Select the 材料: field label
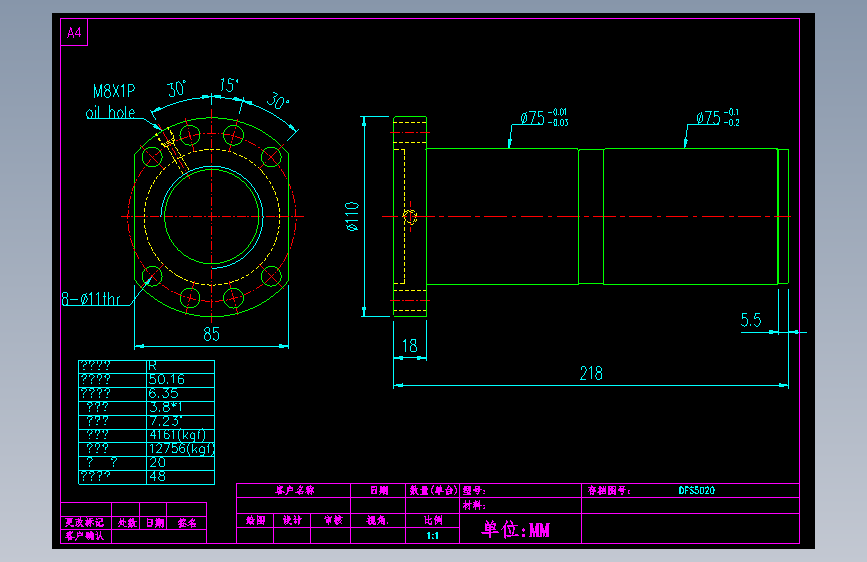867x562 pixels. [474, 505]
